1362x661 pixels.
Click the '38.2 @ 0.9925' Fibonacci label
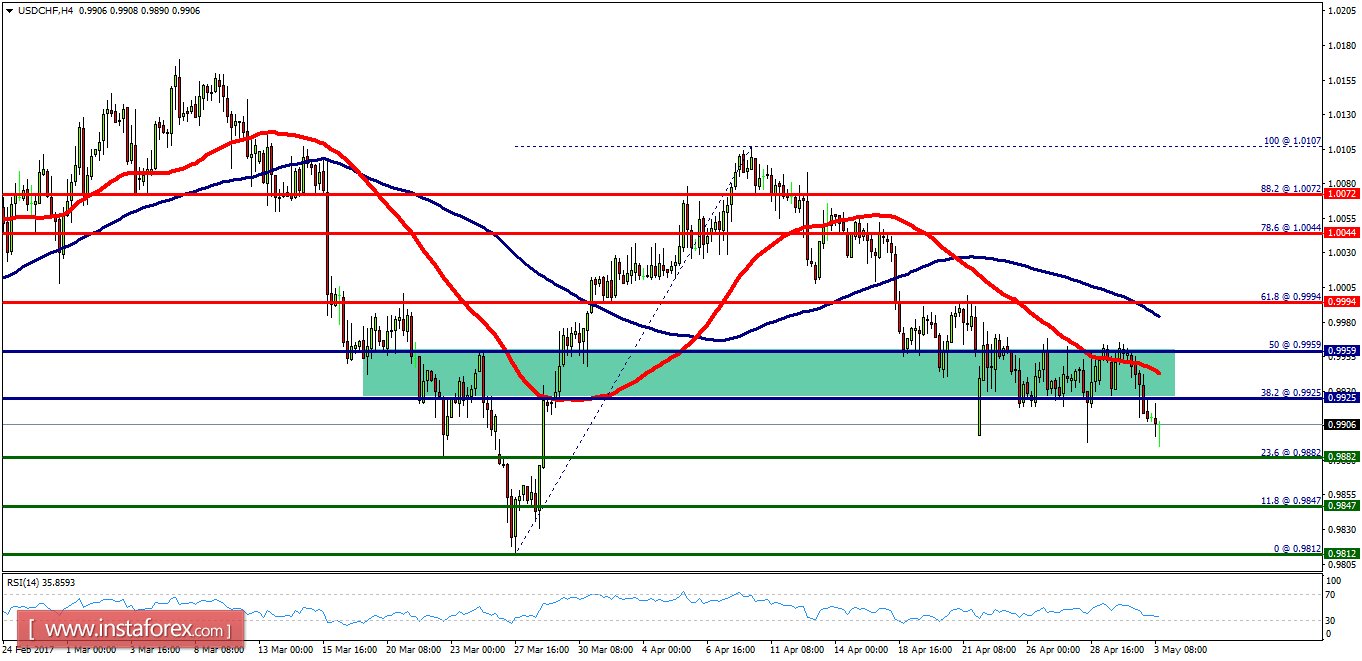(1291, 392)
